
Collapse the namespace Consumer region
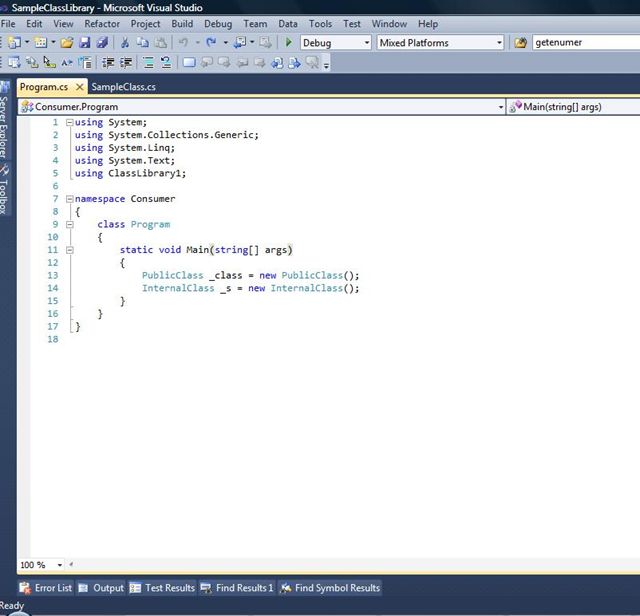69,199
